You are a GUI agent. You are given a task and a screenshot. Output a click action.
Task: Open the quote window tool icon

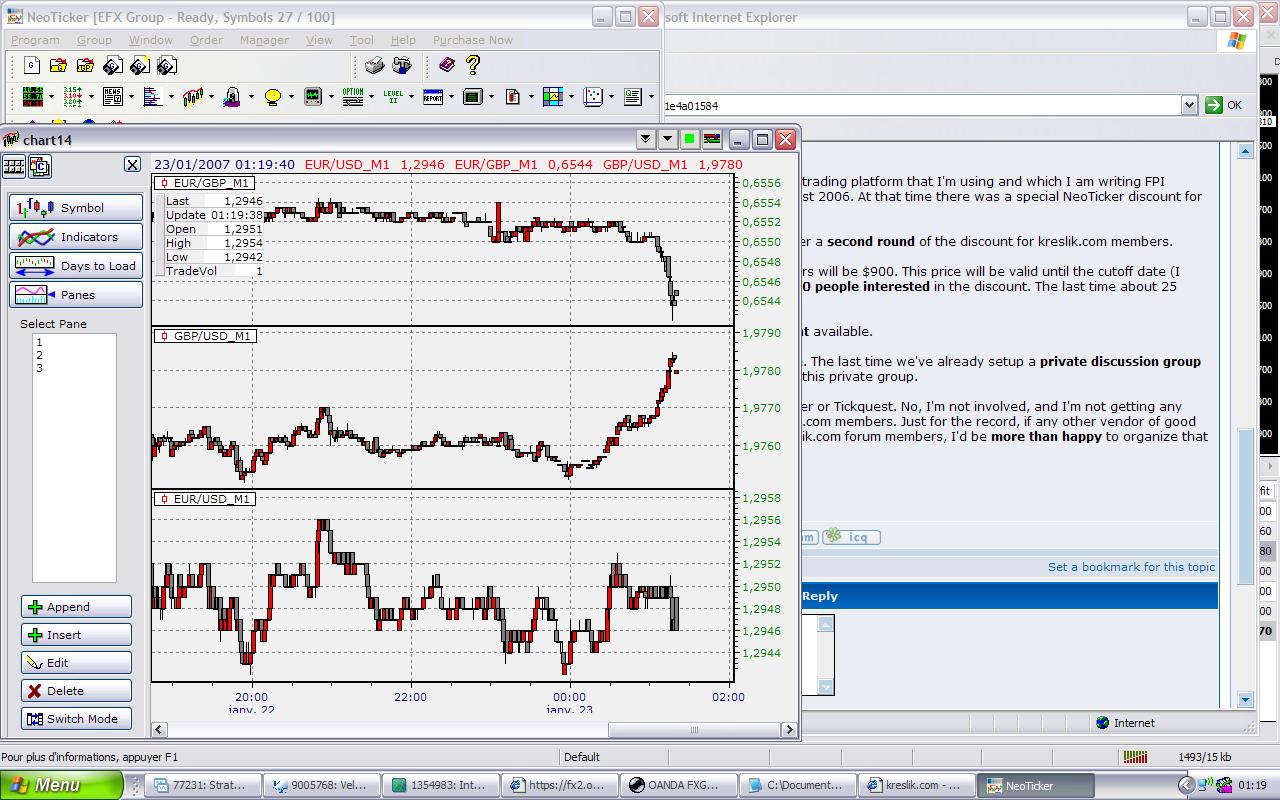pos(32,97)
